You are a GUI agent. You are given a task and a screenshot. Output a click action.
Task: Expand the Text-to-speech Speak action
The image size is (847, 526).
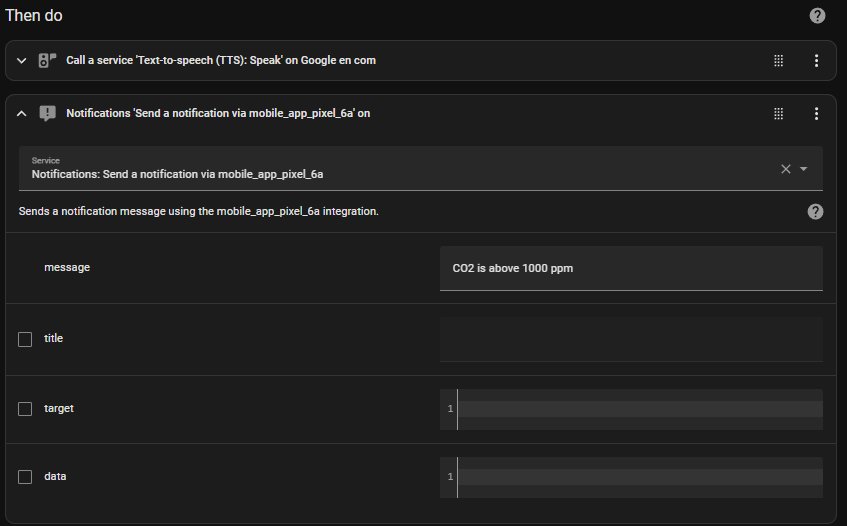pos(22,60)
